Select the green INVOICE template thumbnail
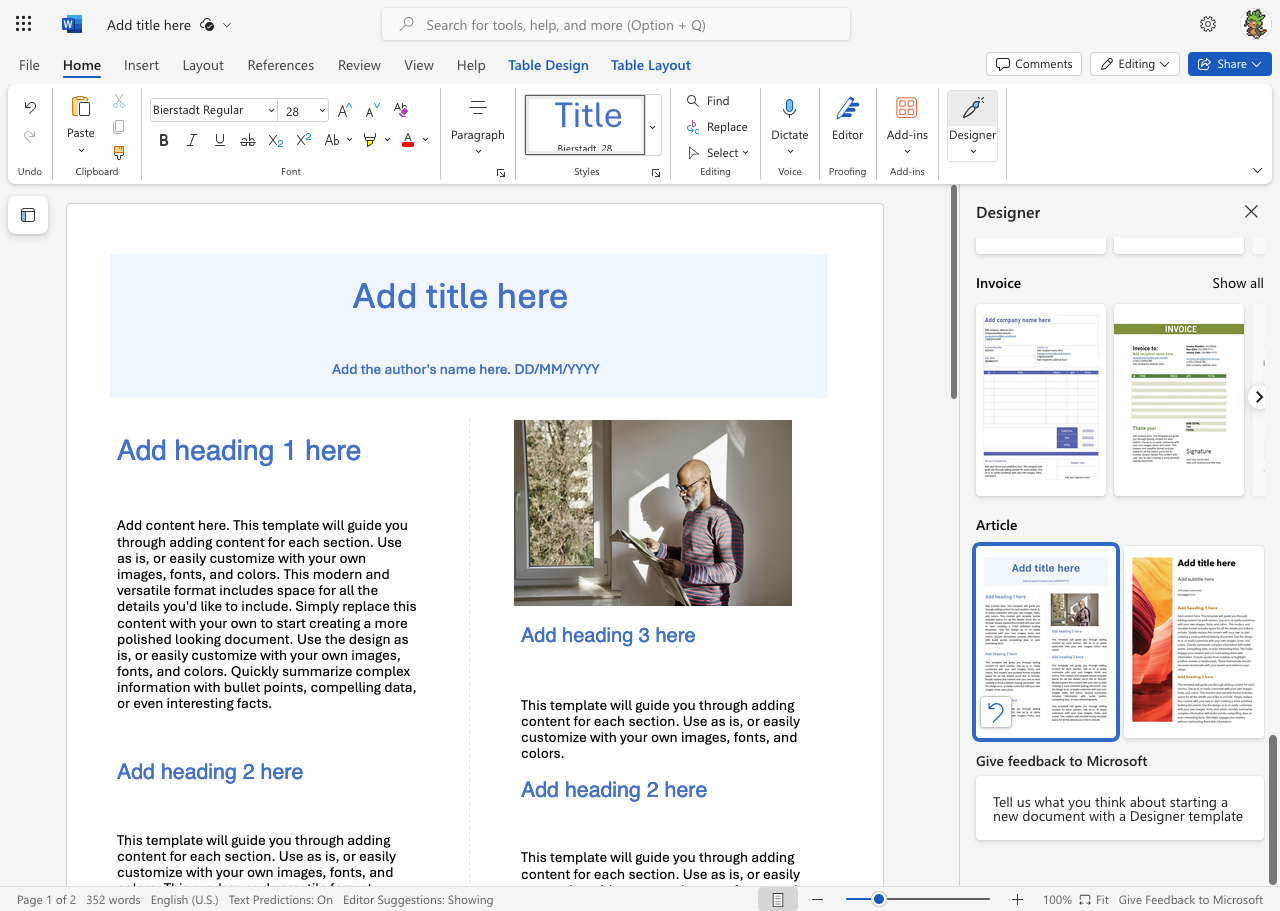The image size is (1280, 911). [x=1179, y=400]
